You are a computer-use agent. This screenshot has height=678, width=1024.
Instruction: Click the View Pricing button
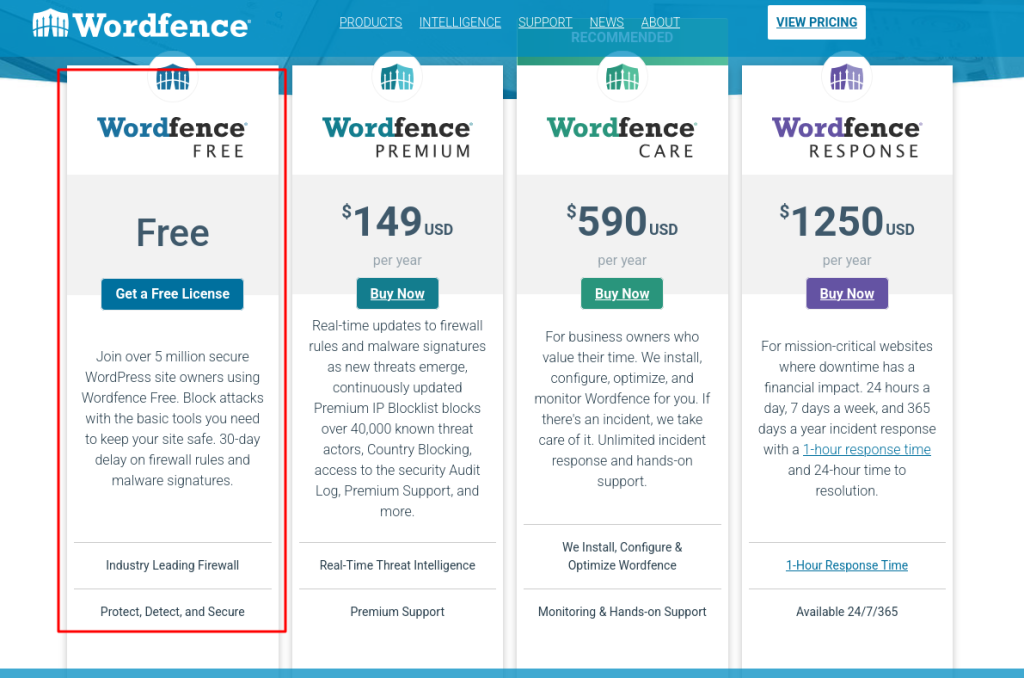(x=816, y=22)
